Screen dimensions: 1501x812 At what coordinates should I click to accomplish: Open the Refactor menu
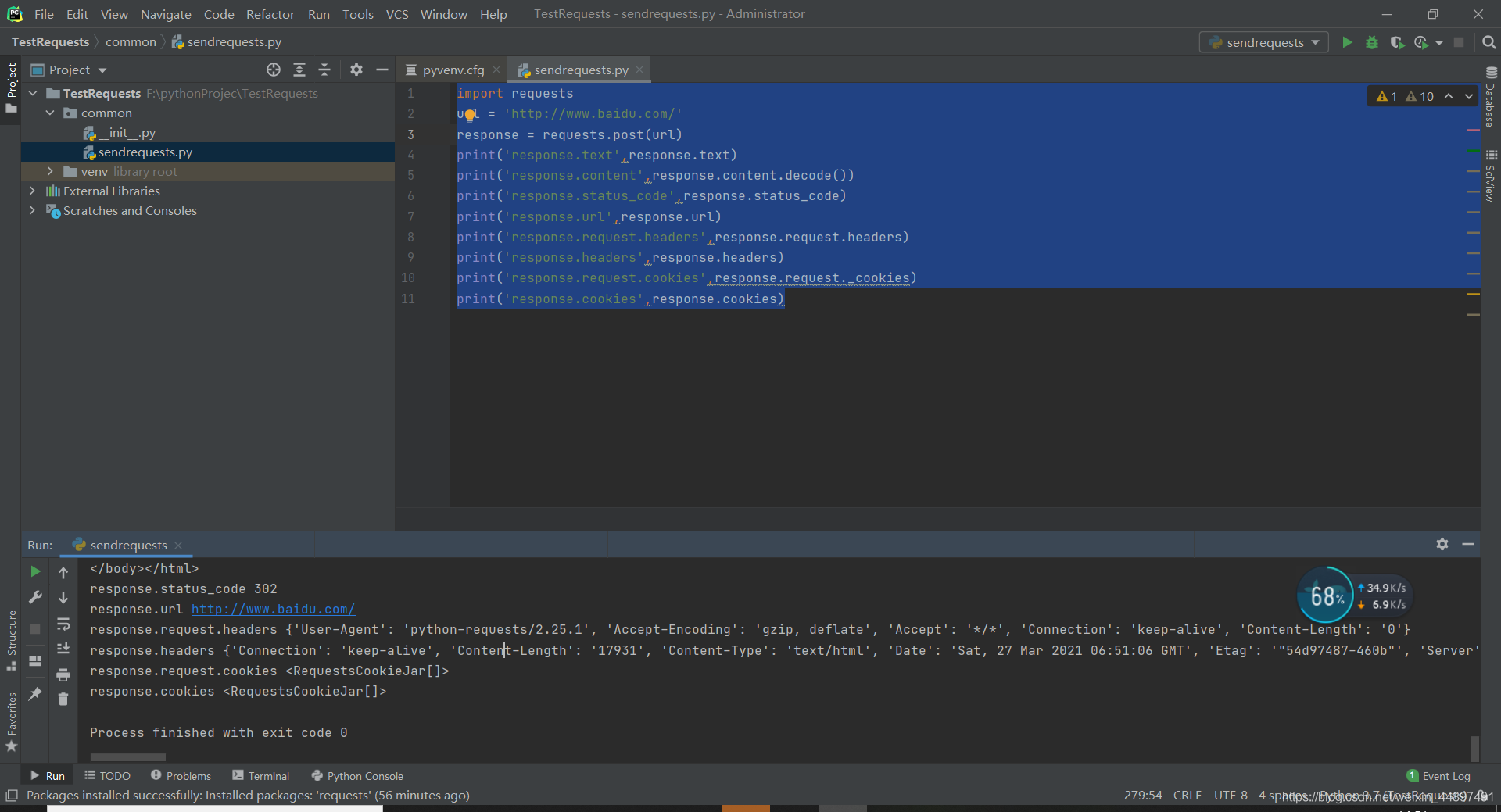pyautogui.click(x=270, y=14)
